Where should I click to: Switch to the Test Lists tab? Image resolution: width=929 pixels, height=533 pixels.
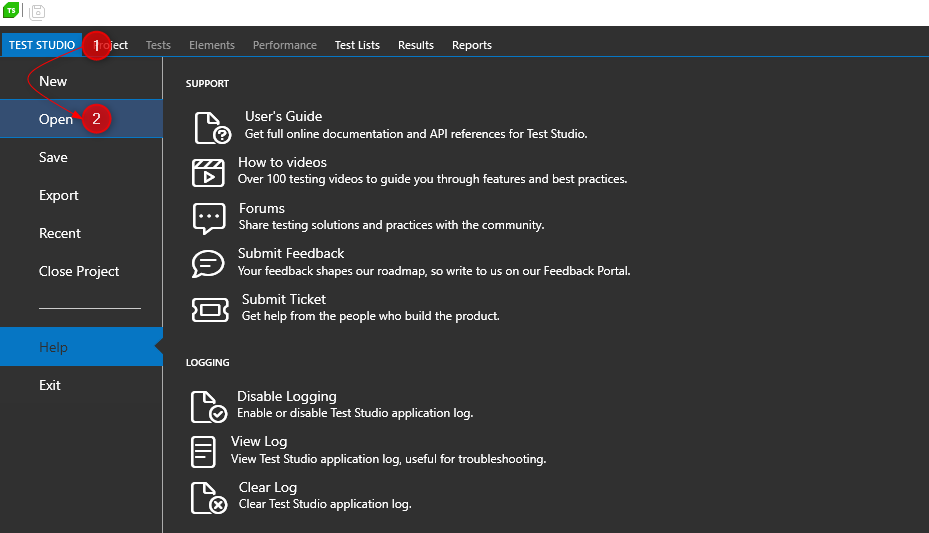pos(357,45)
